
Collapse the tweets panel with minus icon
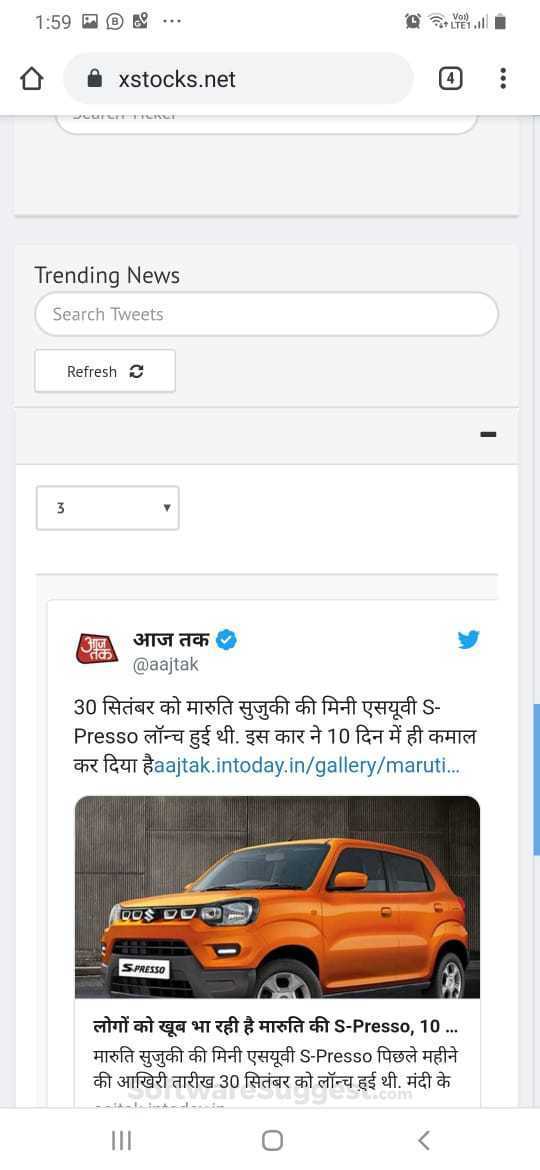(489, 434)
